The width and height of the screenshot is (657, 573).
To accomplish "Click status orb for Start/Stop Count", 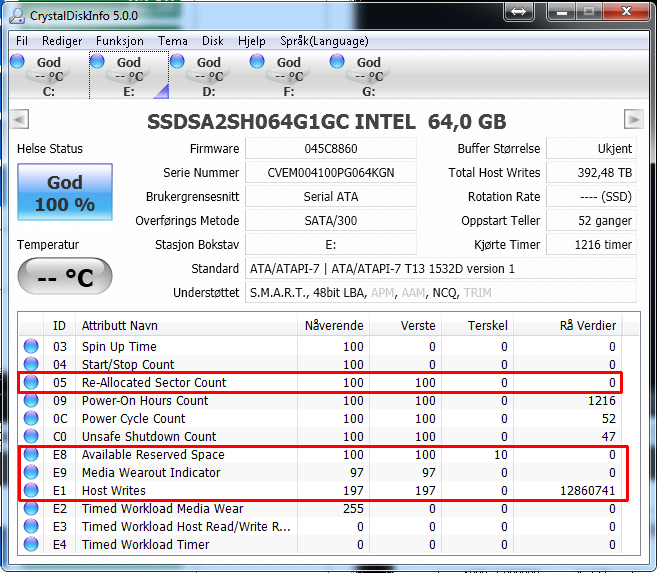I will 31,364.
